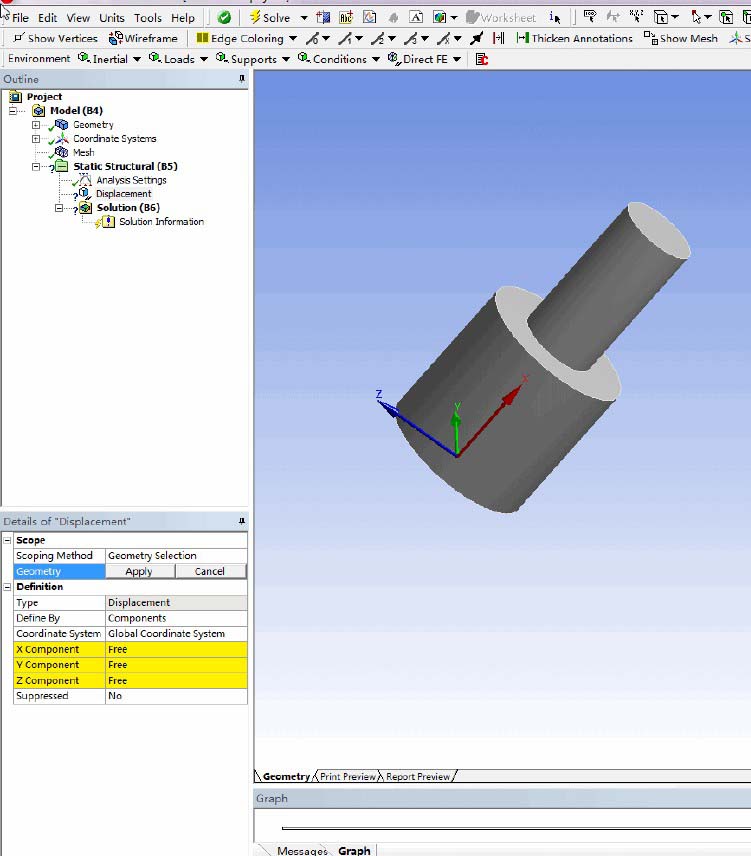Open the Solve dropdown arrow
Image resolution: width=751 pixels, height=856 pixels.
pos(304,18)
